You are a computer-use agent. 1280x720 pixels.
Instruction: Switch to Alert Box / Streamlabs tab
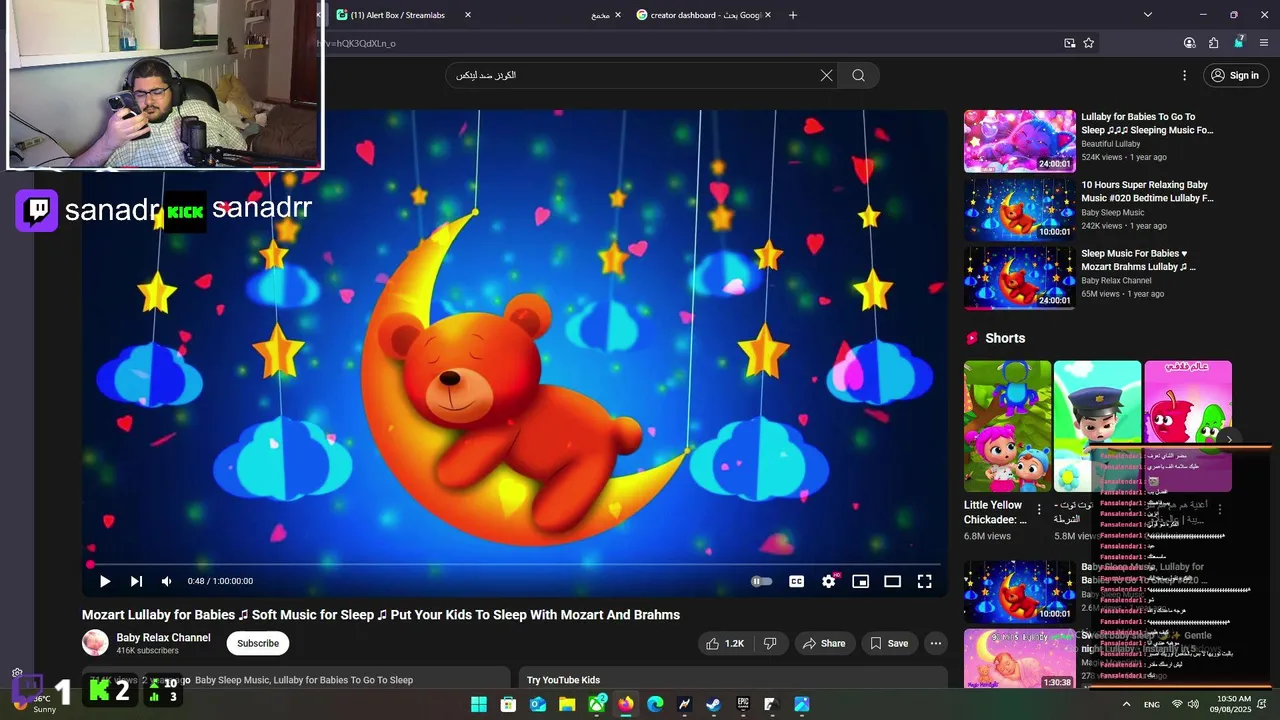coord(396,15)
